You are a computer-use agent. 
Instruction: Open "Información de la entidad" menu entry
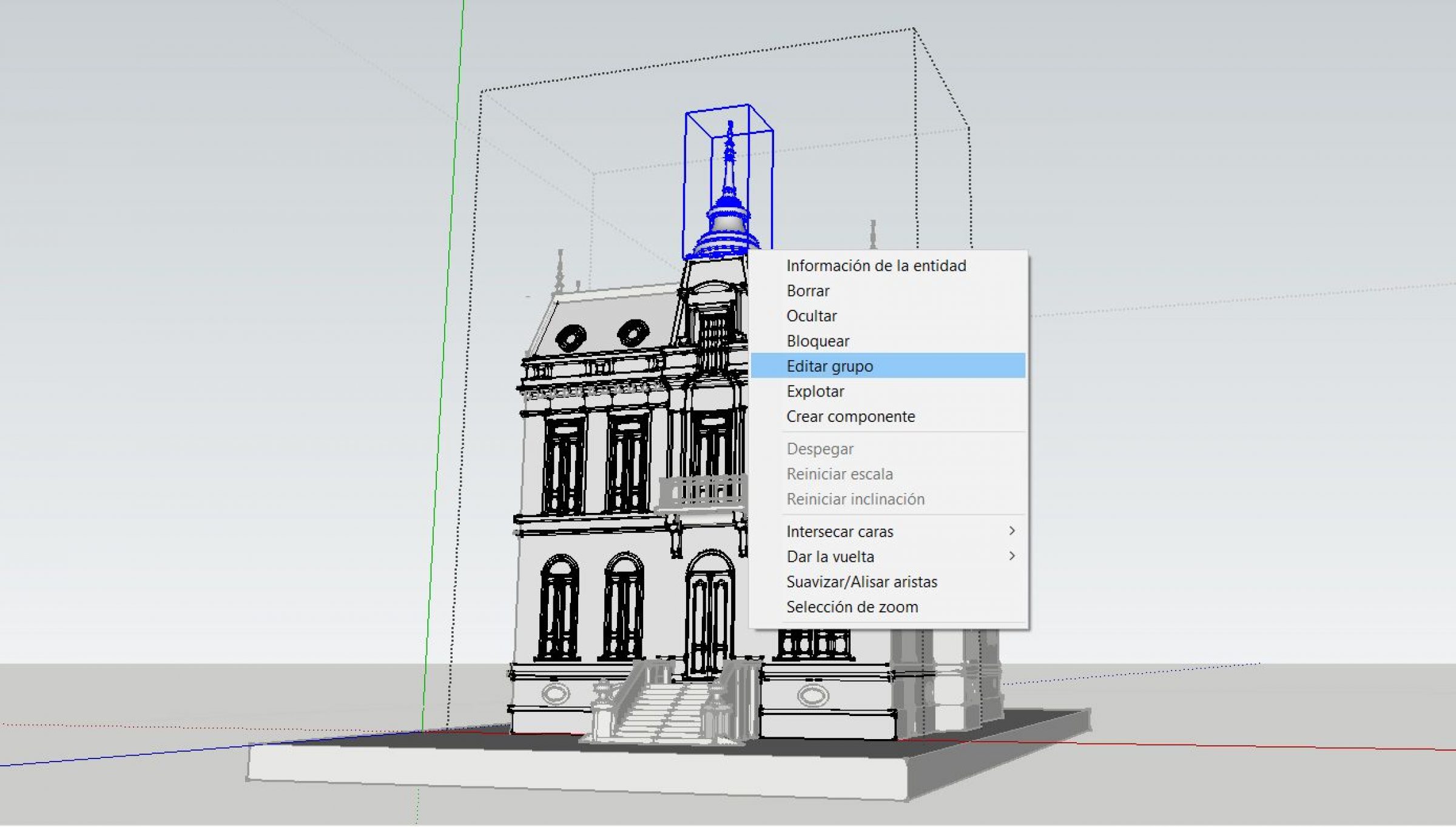click(x=877, y=265)
